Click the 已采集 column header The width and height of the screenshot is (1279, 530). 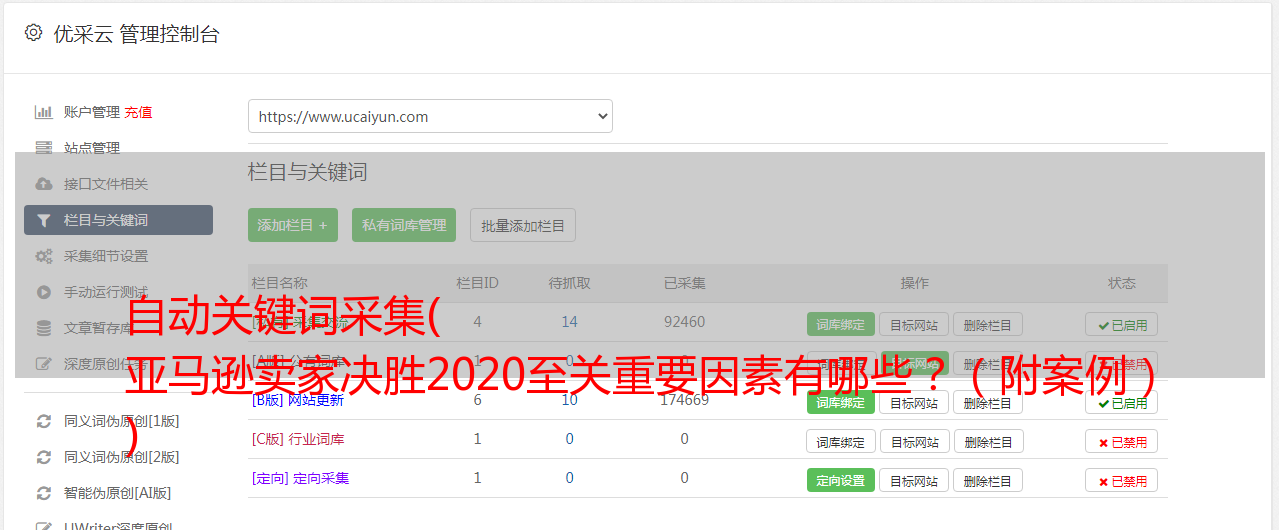684,283
